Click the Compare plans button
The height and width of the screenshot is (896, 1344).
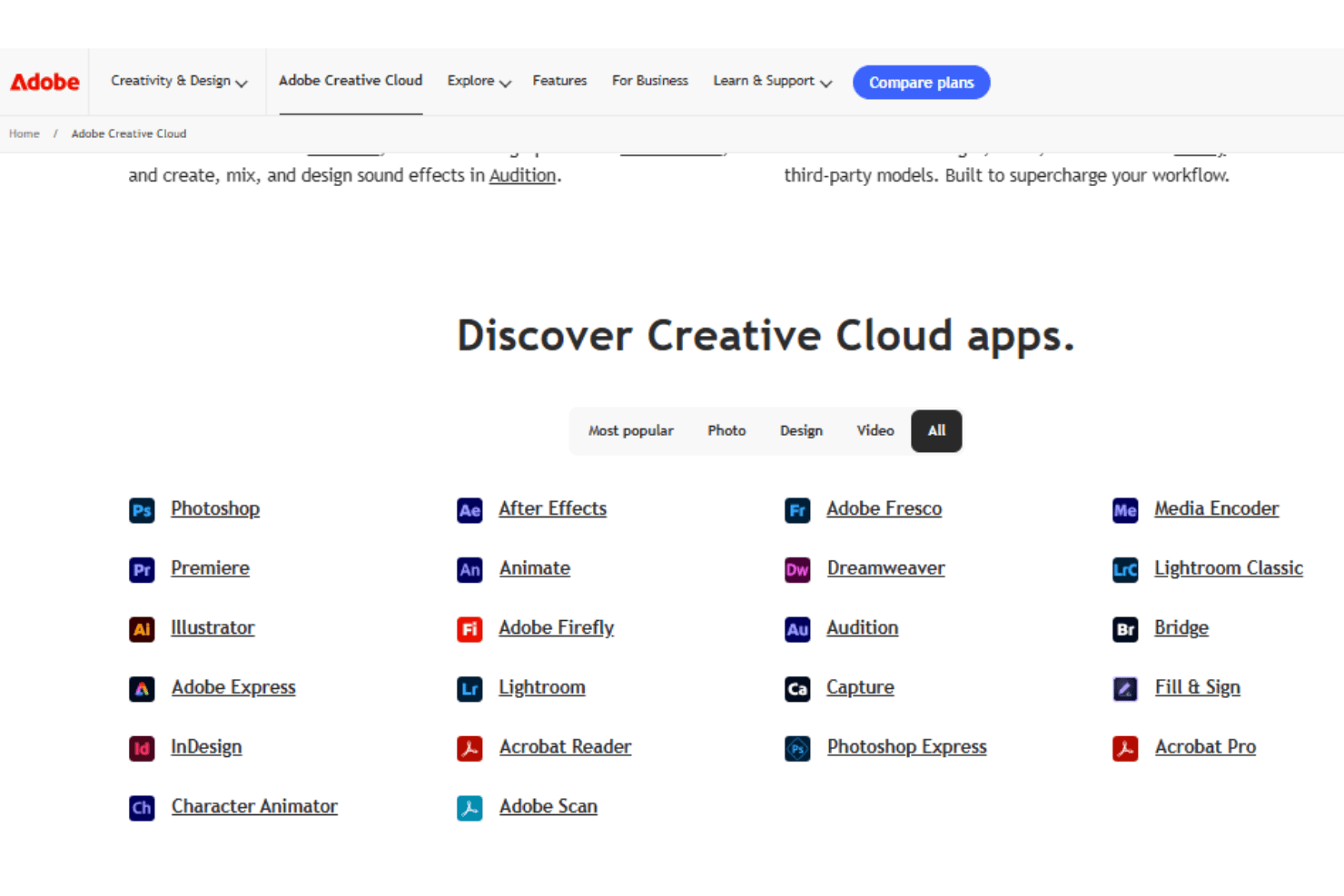point(921,83)
